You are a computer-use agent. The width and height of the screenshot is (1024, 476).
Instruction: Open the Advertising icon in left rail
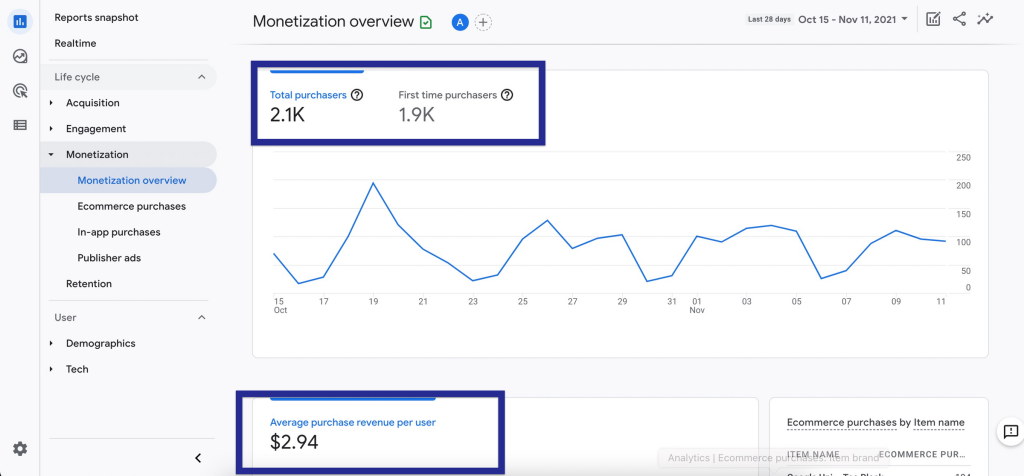[x=20, y=91]
